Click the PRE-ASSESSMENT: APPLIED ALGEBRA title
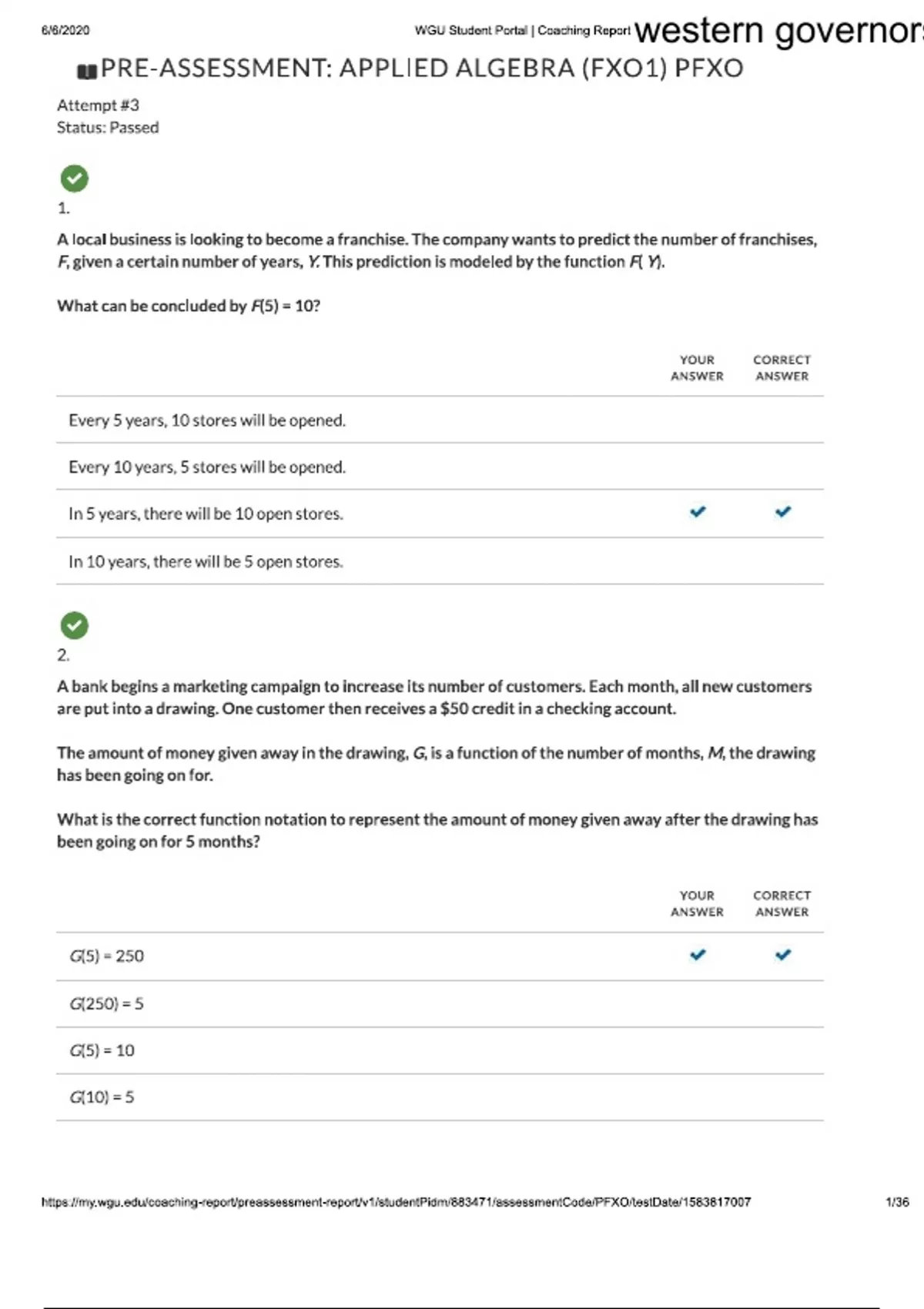 (422, 69)
